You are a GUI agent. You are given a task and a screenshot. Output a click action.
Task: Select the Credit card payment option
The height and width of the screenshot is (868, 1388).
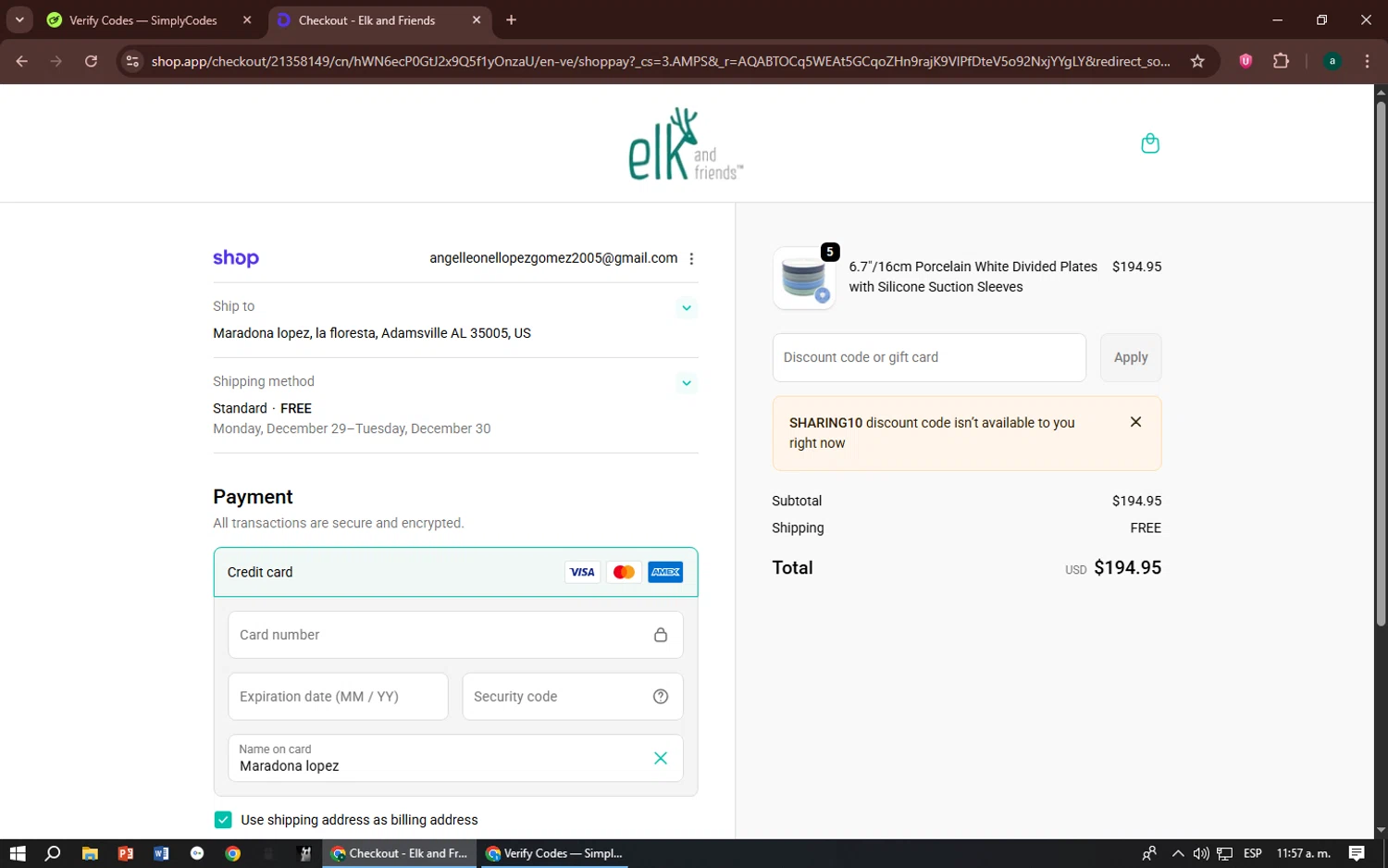(x=455, y=572)
